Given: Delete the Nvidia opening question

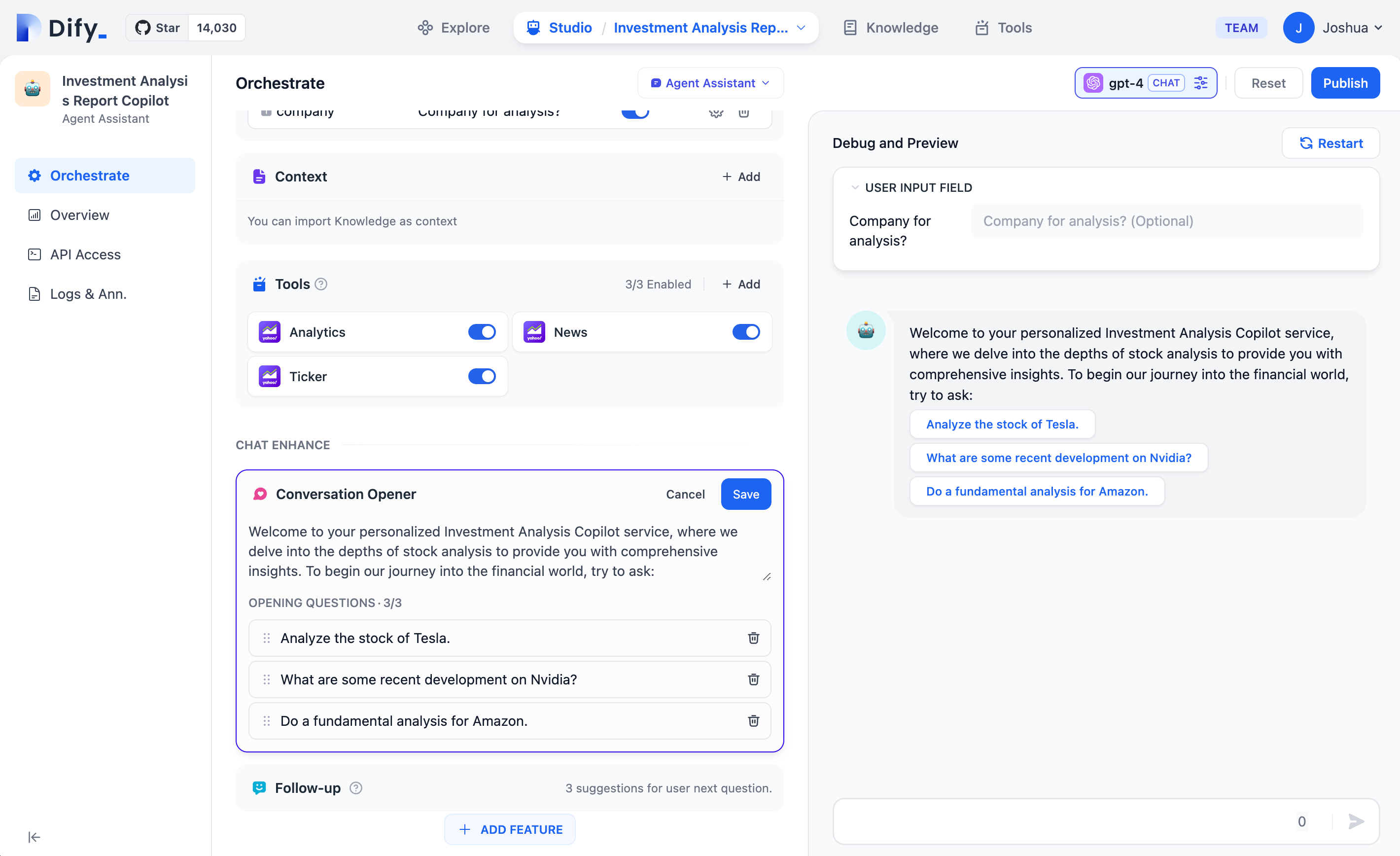Looking at the screenshot, I should pyautogui.click(x=753, y=679).
